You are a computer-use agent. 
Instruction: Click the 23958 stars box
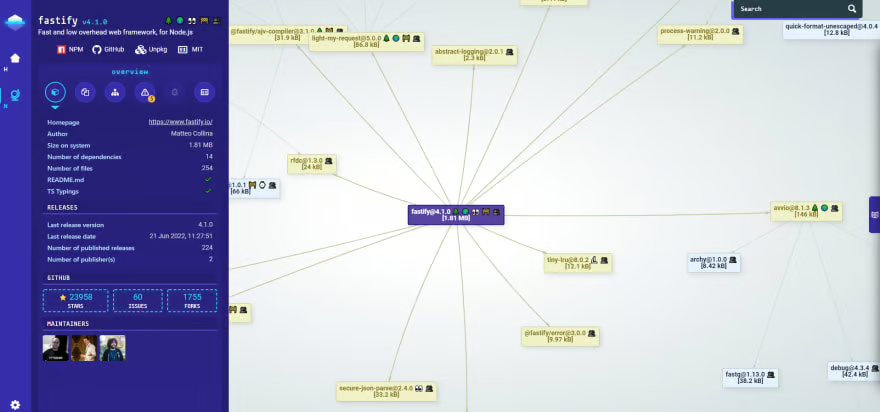pyautogui.click(x=76, y=300)
